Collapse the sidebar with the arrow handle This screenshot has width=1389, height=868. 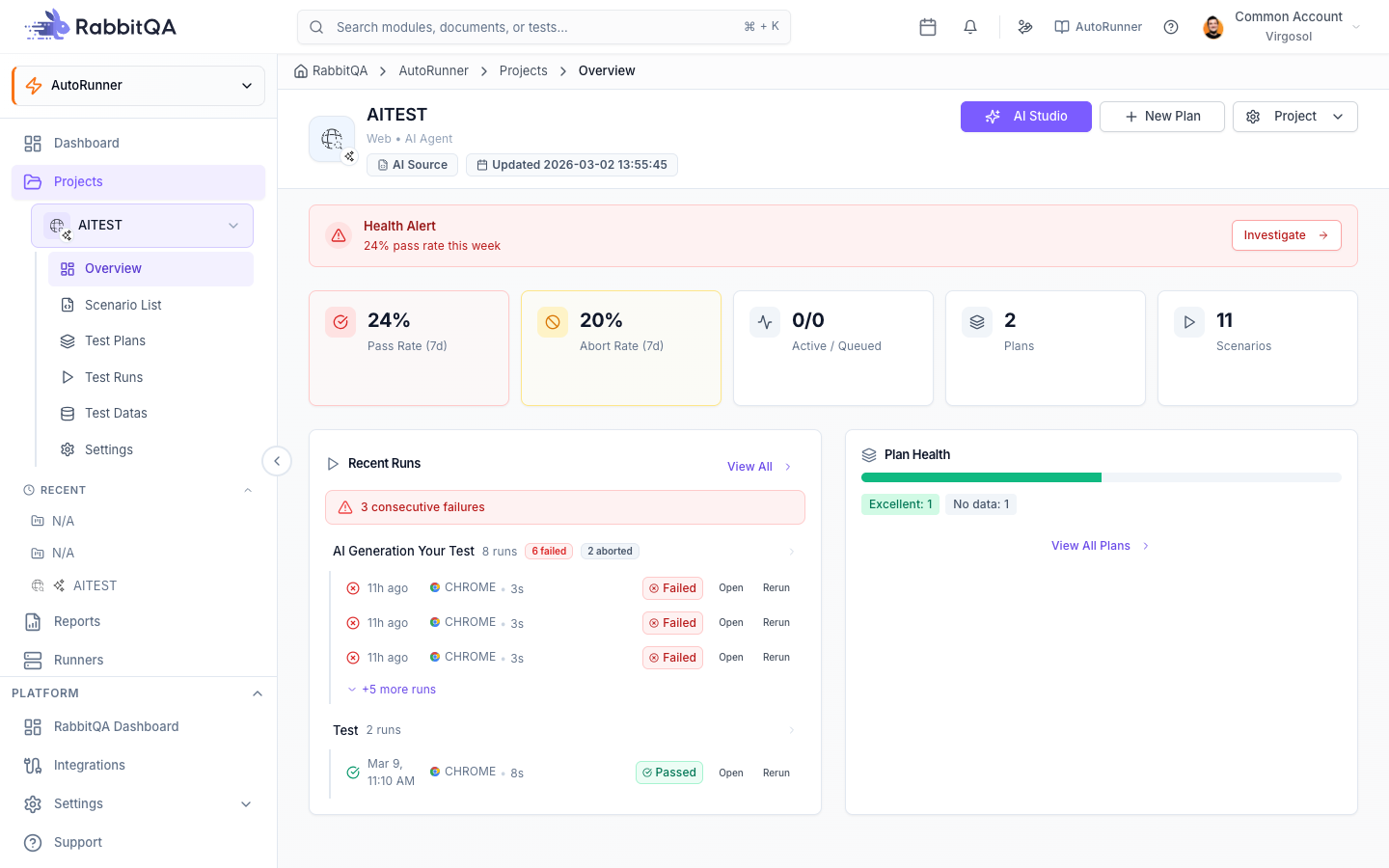[277, 461]
